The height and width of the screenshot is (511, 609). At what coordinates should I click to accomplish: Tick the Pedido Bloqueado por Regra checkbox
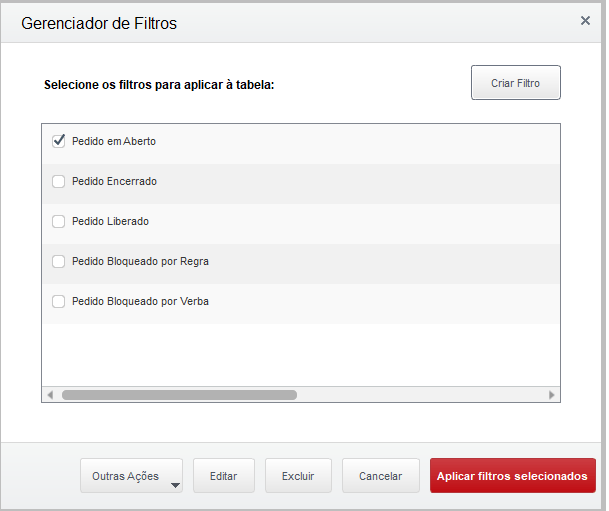point(59,261)
